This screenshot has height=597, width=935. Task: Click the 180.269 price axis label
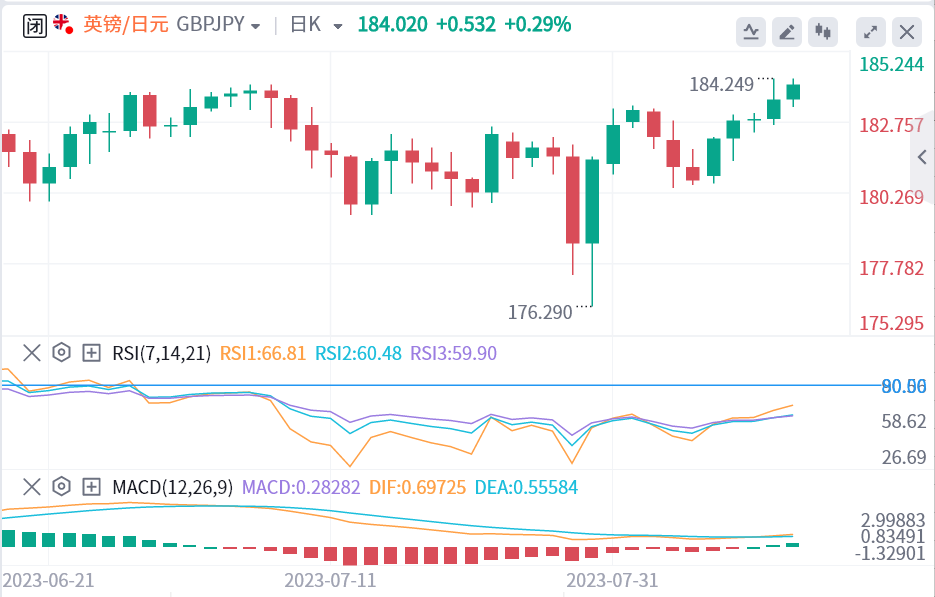coord(891,197)
